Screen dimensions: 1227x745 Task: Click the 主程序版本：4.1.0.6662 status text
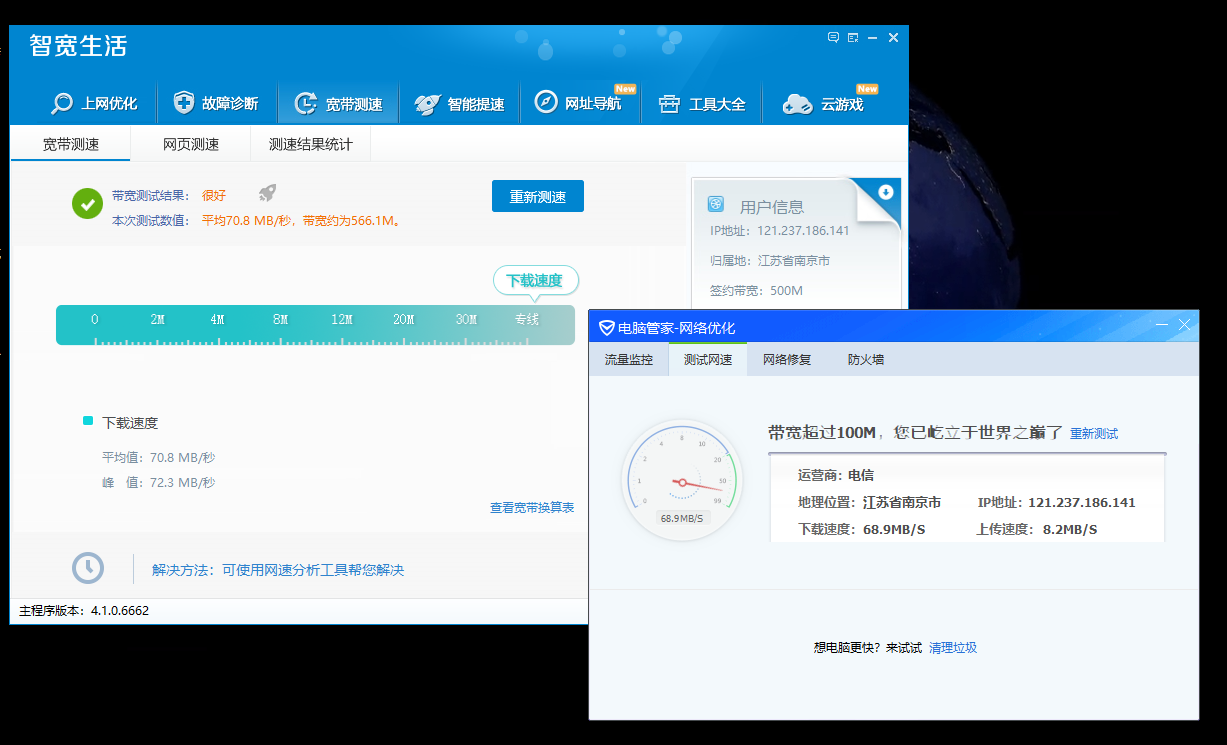pyautogui.click(x=84, y=611)
